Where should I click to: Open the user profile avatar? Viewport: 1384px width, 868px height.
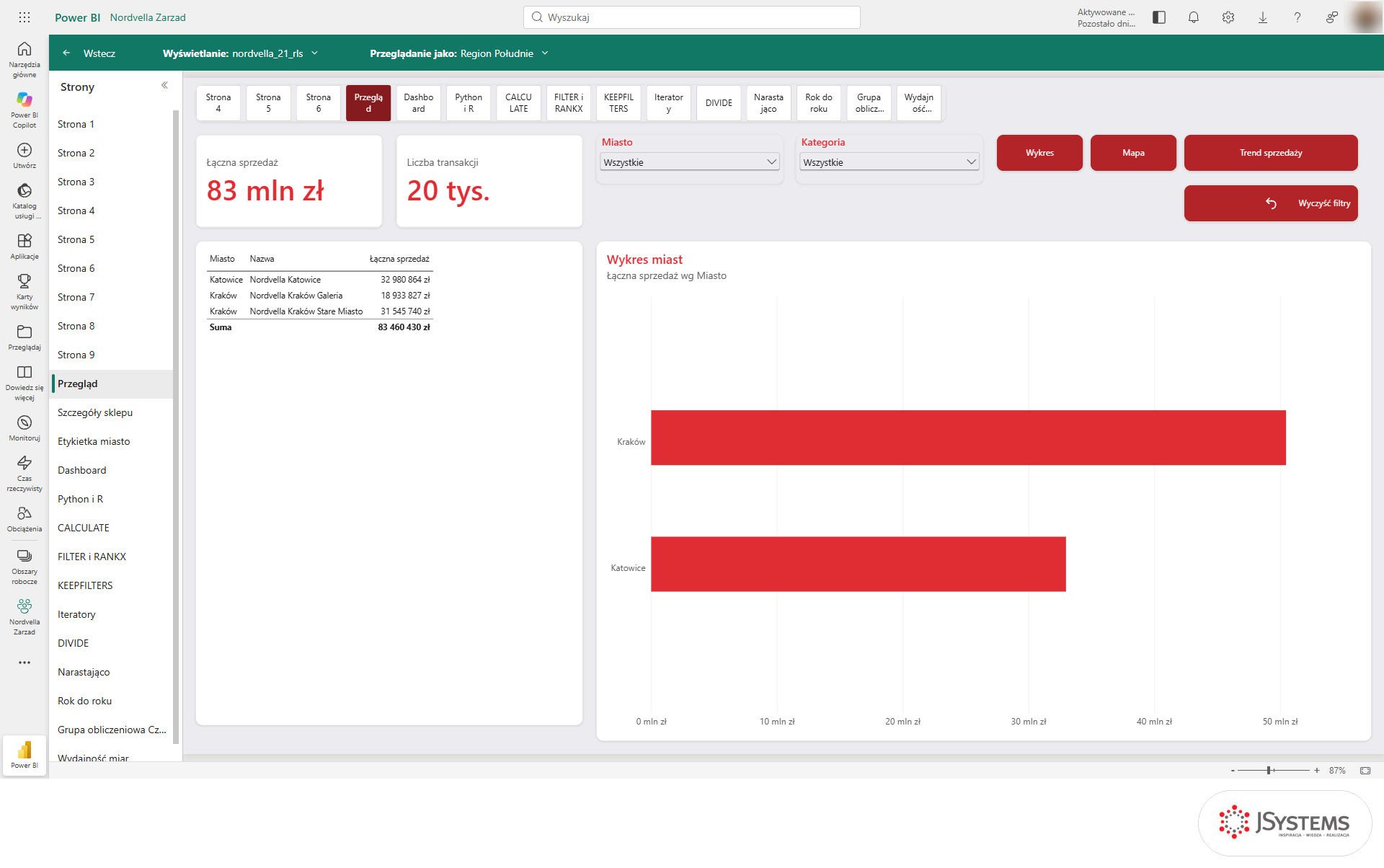(1366, 17)
